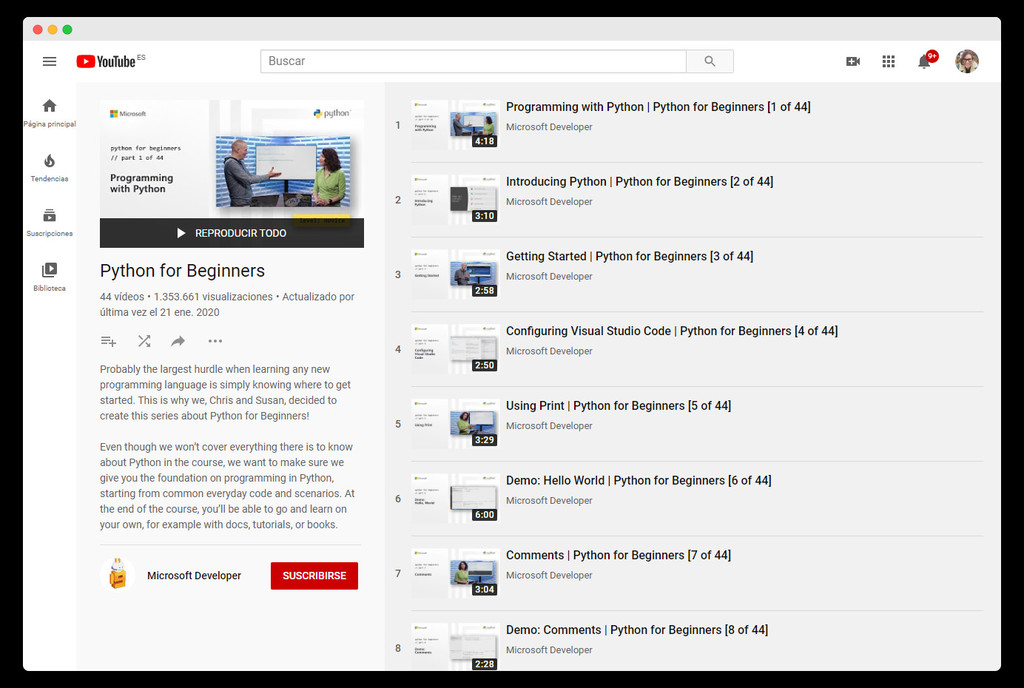Go to Página principal
The image size is (1024, 688).
[x=49, y=110]
